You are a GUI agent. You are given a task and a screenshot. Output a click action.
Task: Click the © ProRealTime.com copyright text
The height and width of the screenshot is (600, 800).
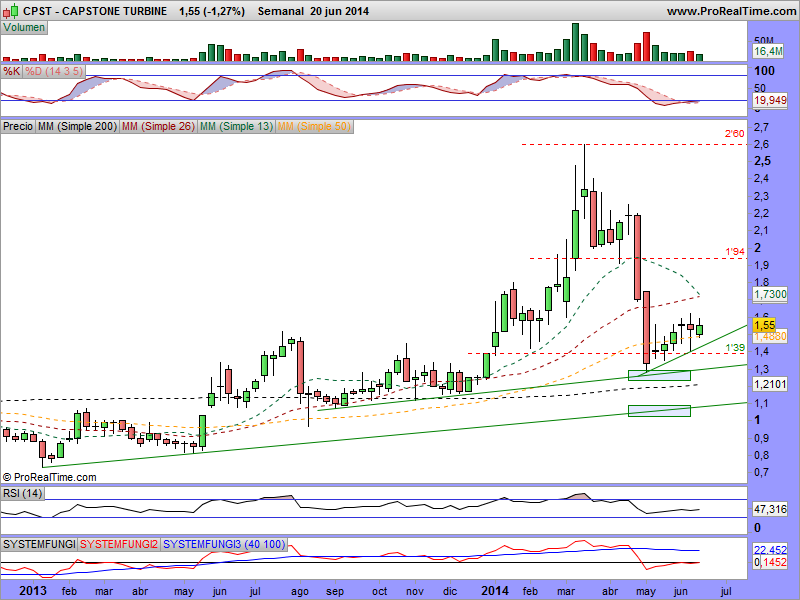click(49, 477)
